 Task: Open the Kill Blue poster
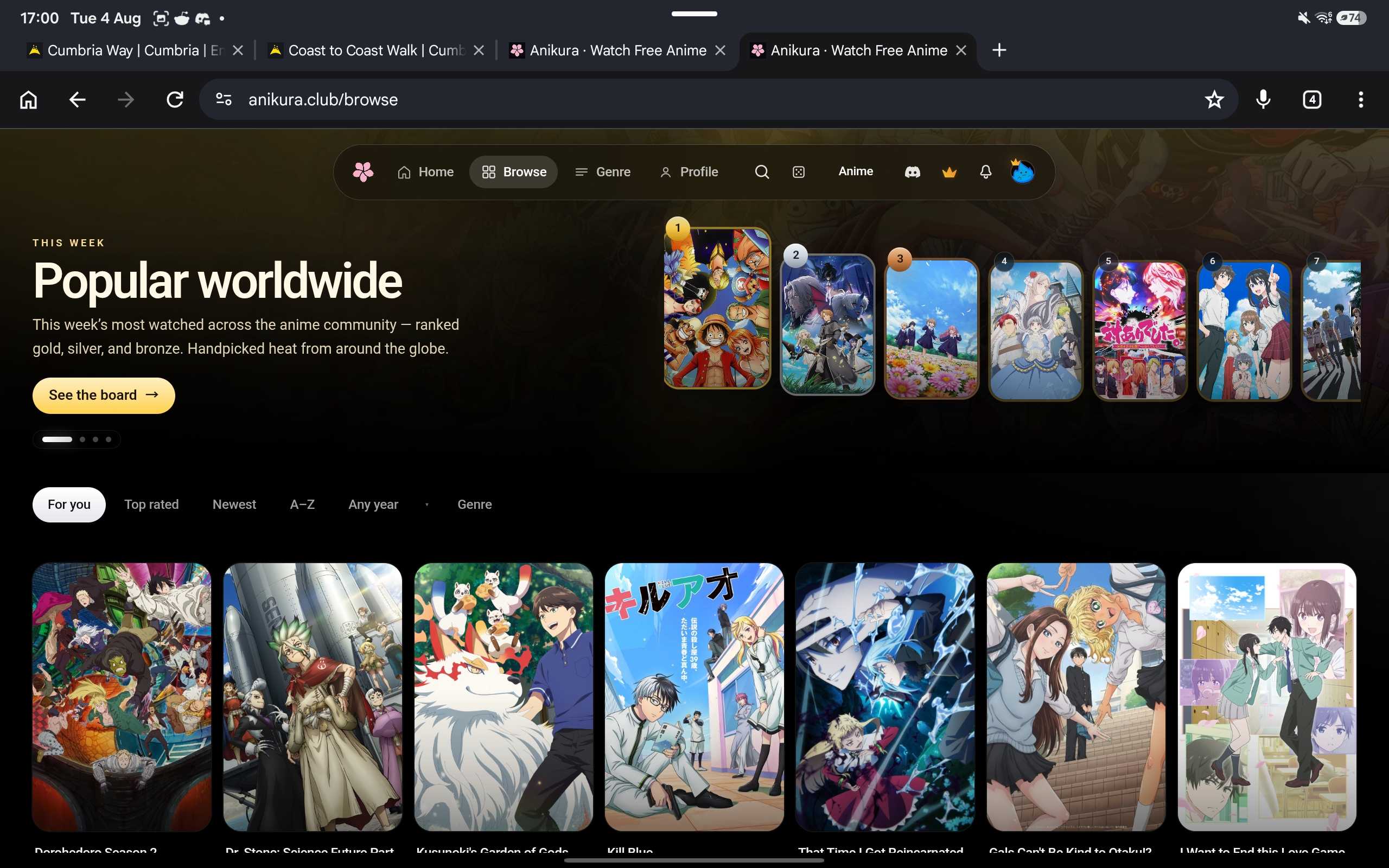(x=694, y=697)
